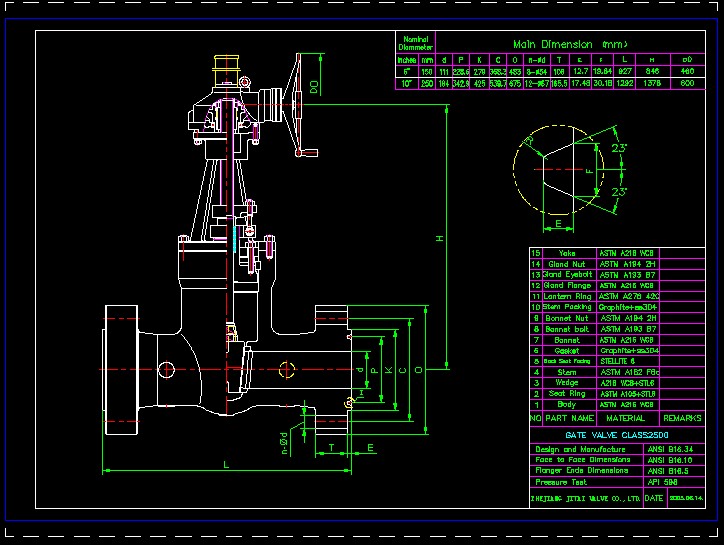Click the 'Gland Nut' part name
724x545 pixels.
568,264
